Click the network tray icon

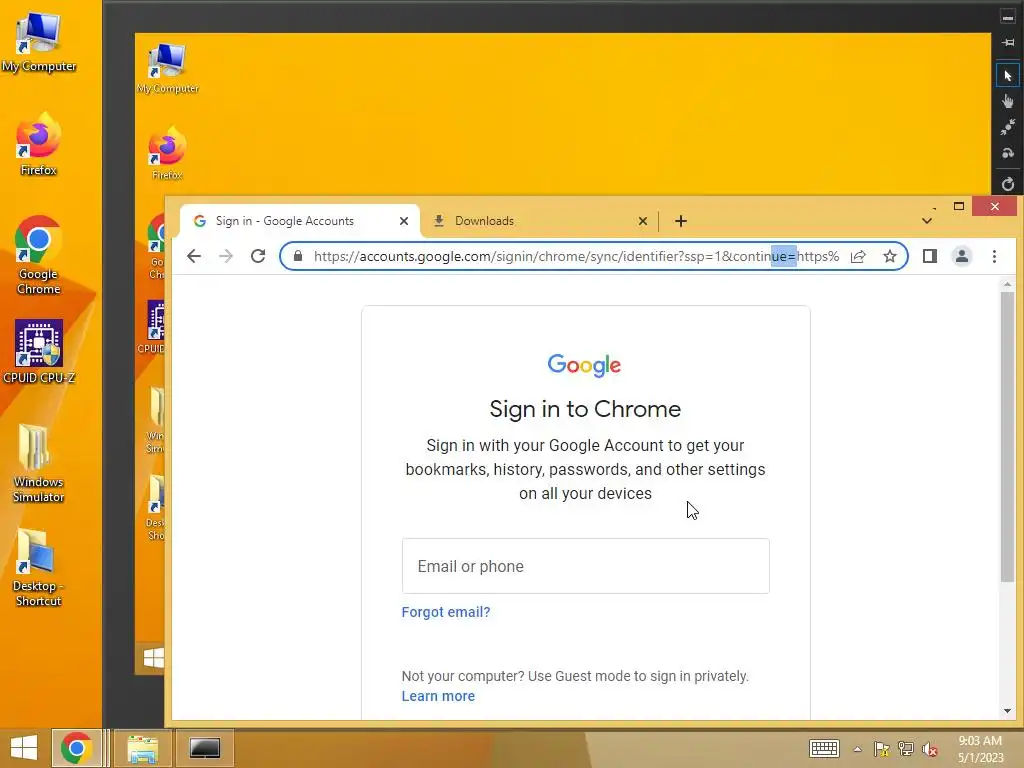(906, 749)
